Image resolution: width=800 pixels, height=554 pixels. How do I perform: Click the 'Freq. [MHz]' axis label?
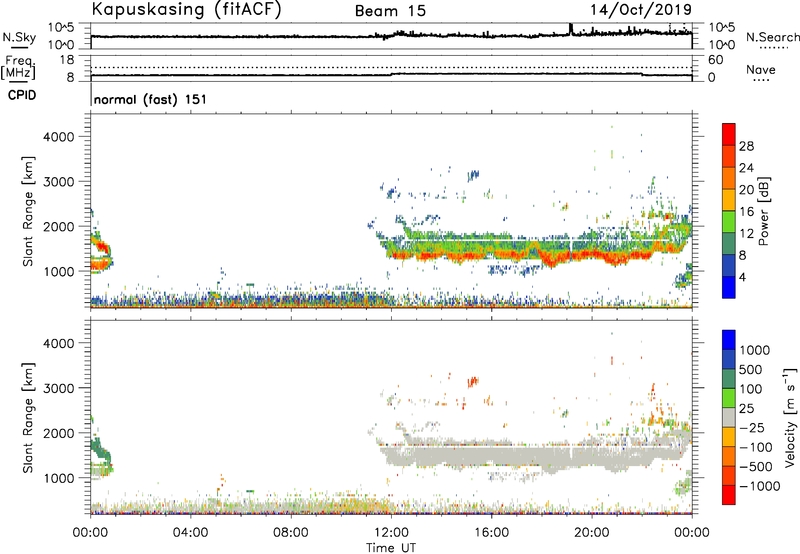(x=18, y=67)
